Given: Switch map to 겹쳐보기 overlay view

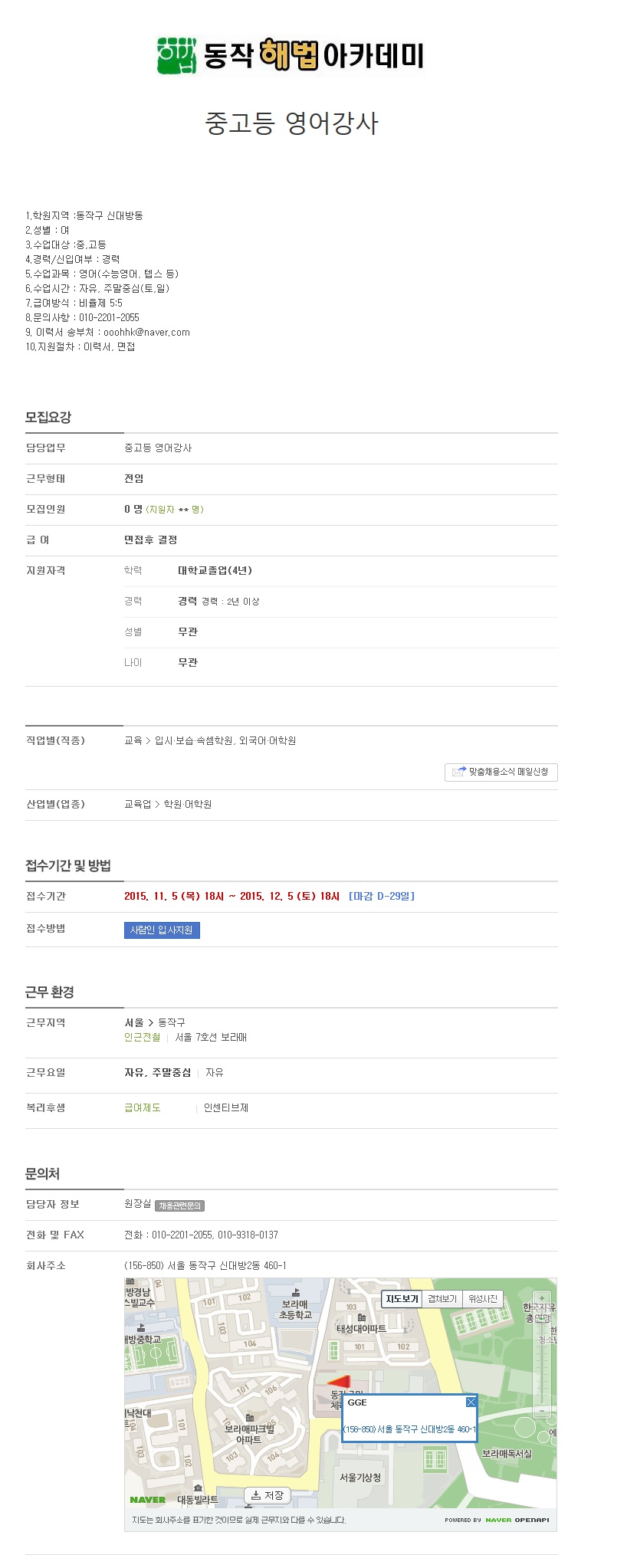Looking at the screenshot, I should coord(442,1299).
